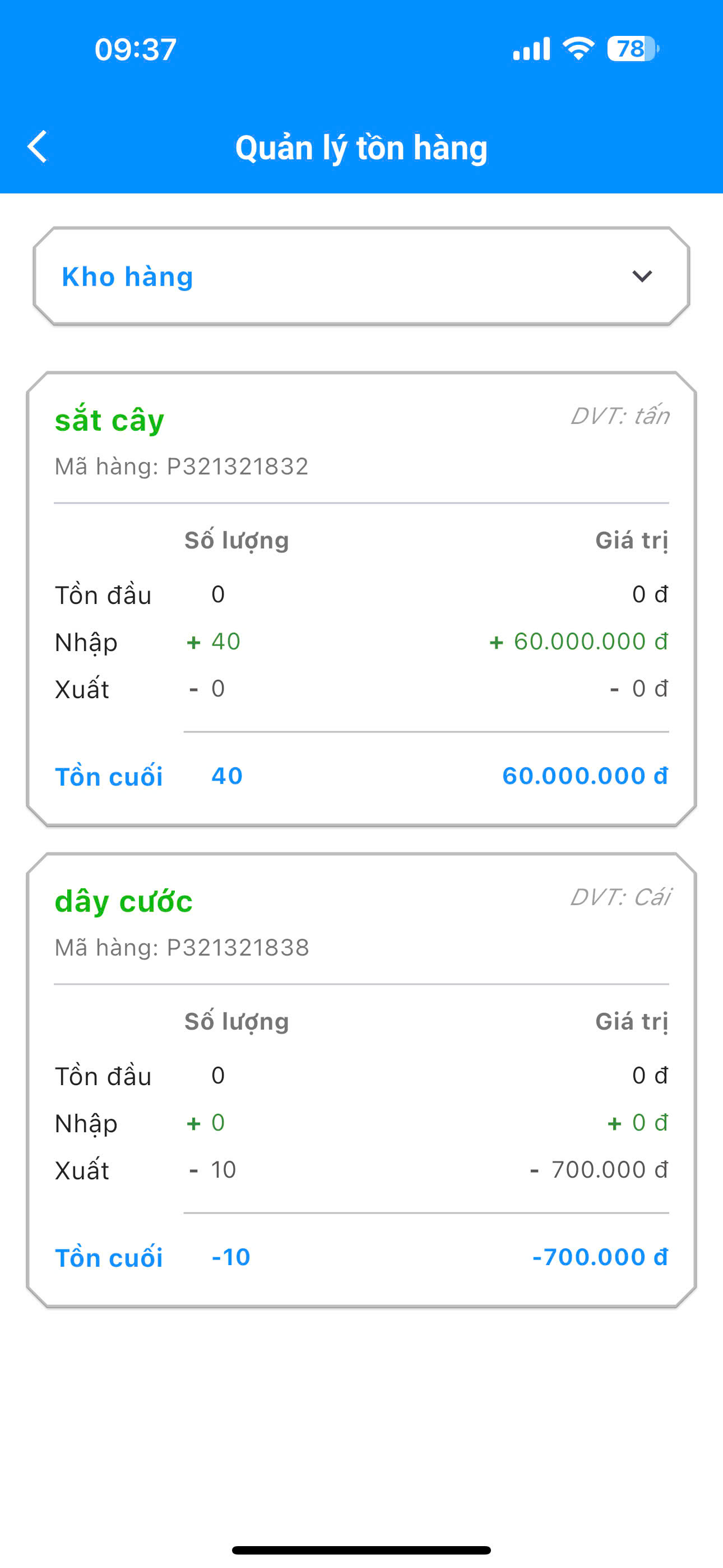Select sắt cây Tồn cuối value 60.000.000 đ
The width and height of the screenshot is (723, 1568).
click(585, 776)
